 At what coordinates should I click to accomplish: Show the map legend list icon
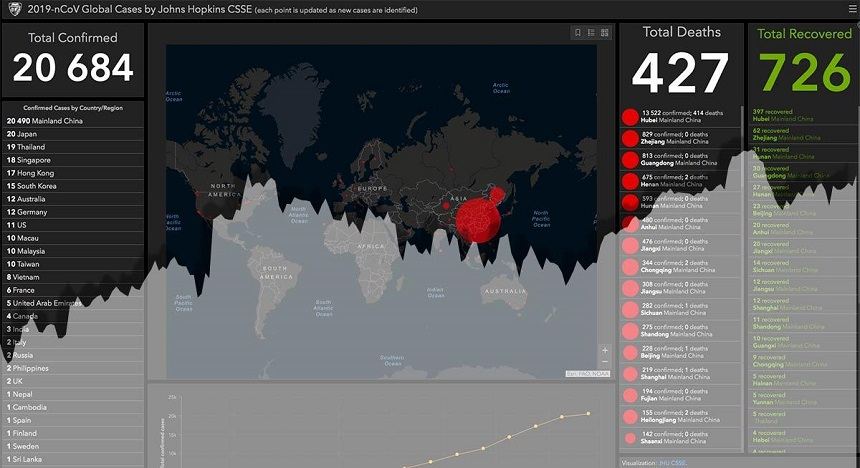click(591, 33)
